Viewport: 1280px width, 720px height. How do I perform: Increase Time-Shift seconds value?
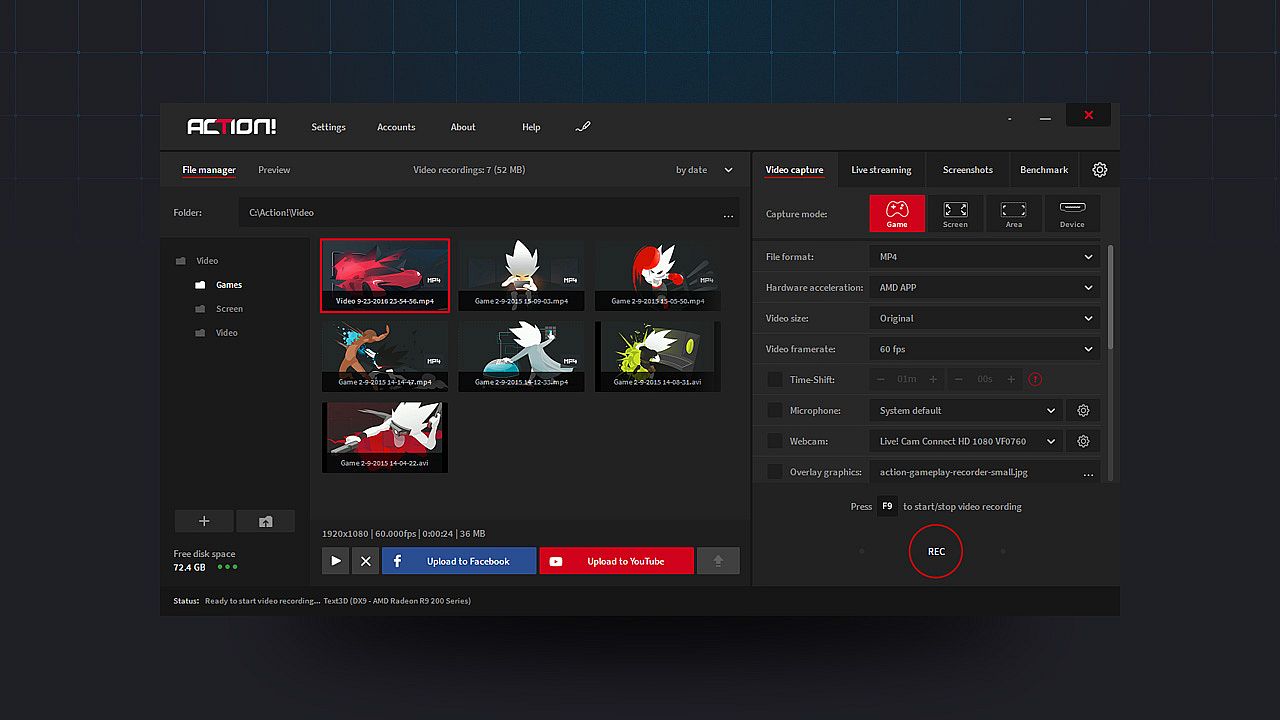tap(1011, 379)
